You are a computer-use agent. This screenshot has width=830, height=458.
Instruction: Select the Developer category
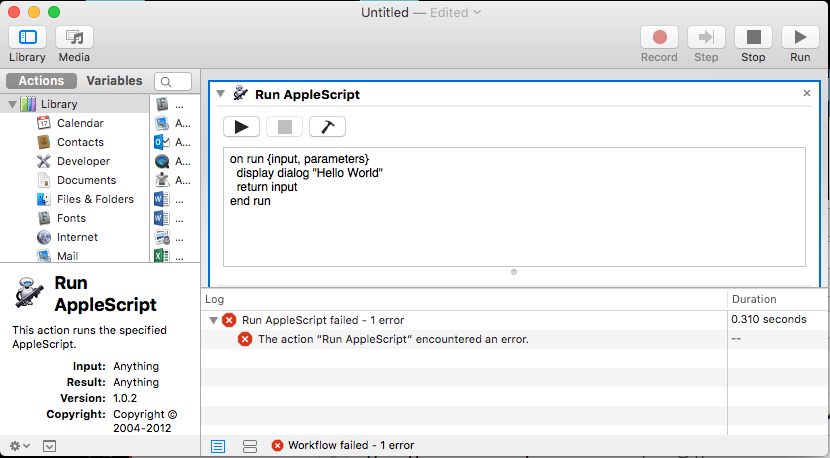click(x=83, y=161)
